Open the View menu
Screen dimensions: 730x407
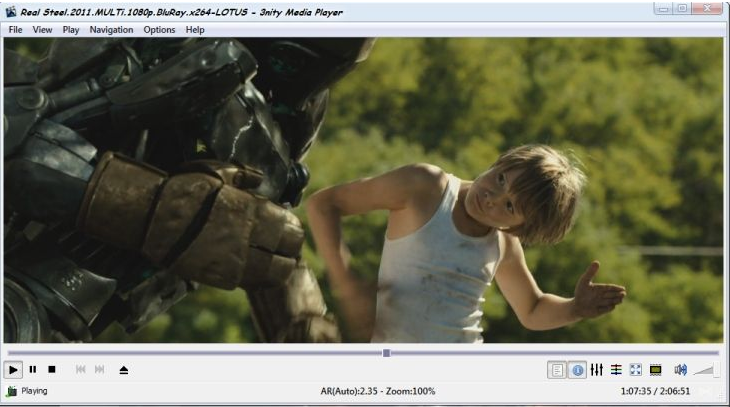[42, 30]
